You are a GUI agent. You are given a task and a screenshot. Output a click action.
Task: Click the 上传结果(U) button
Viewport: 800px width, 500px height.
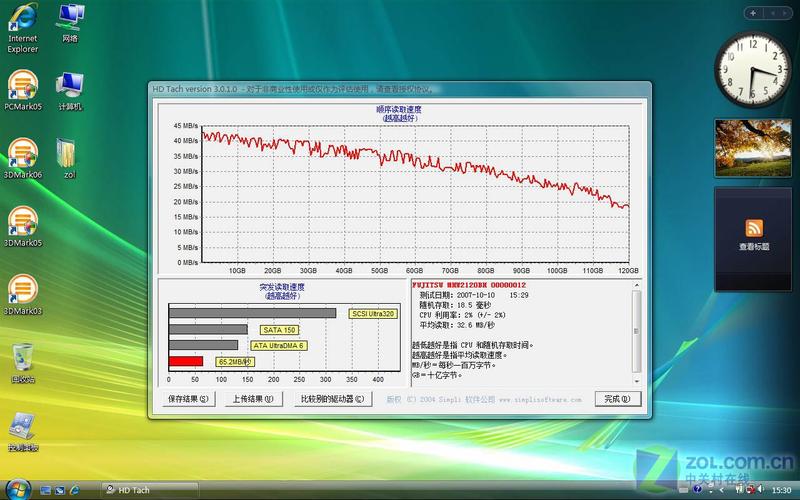(254, 399)
